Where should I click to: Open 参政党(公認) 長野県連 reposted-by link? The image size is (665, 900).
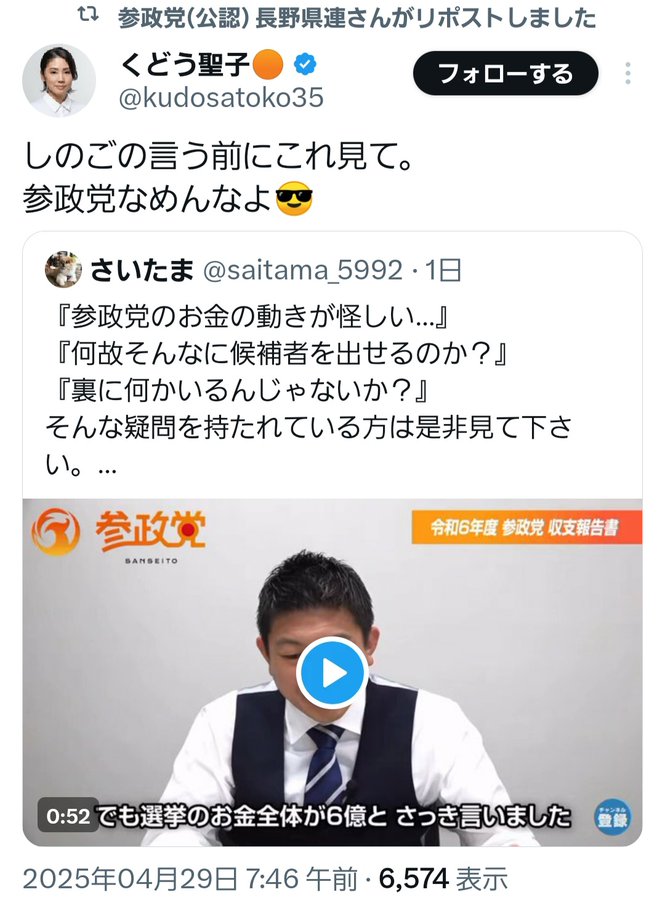(x=357, y=18)
